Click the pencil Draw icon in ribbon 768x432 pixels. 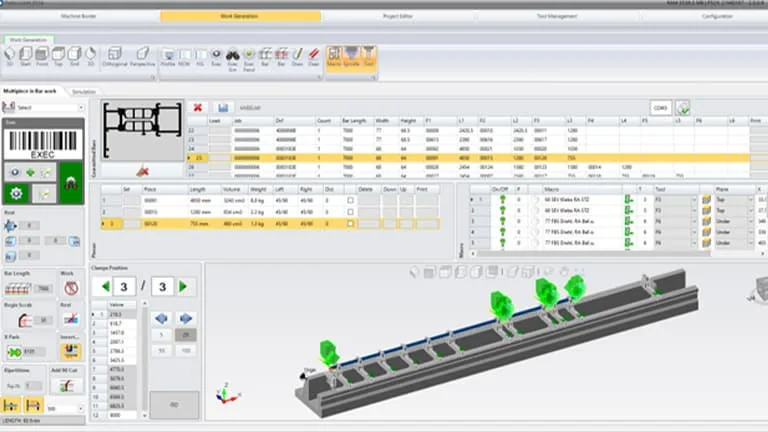click(298, 55)
